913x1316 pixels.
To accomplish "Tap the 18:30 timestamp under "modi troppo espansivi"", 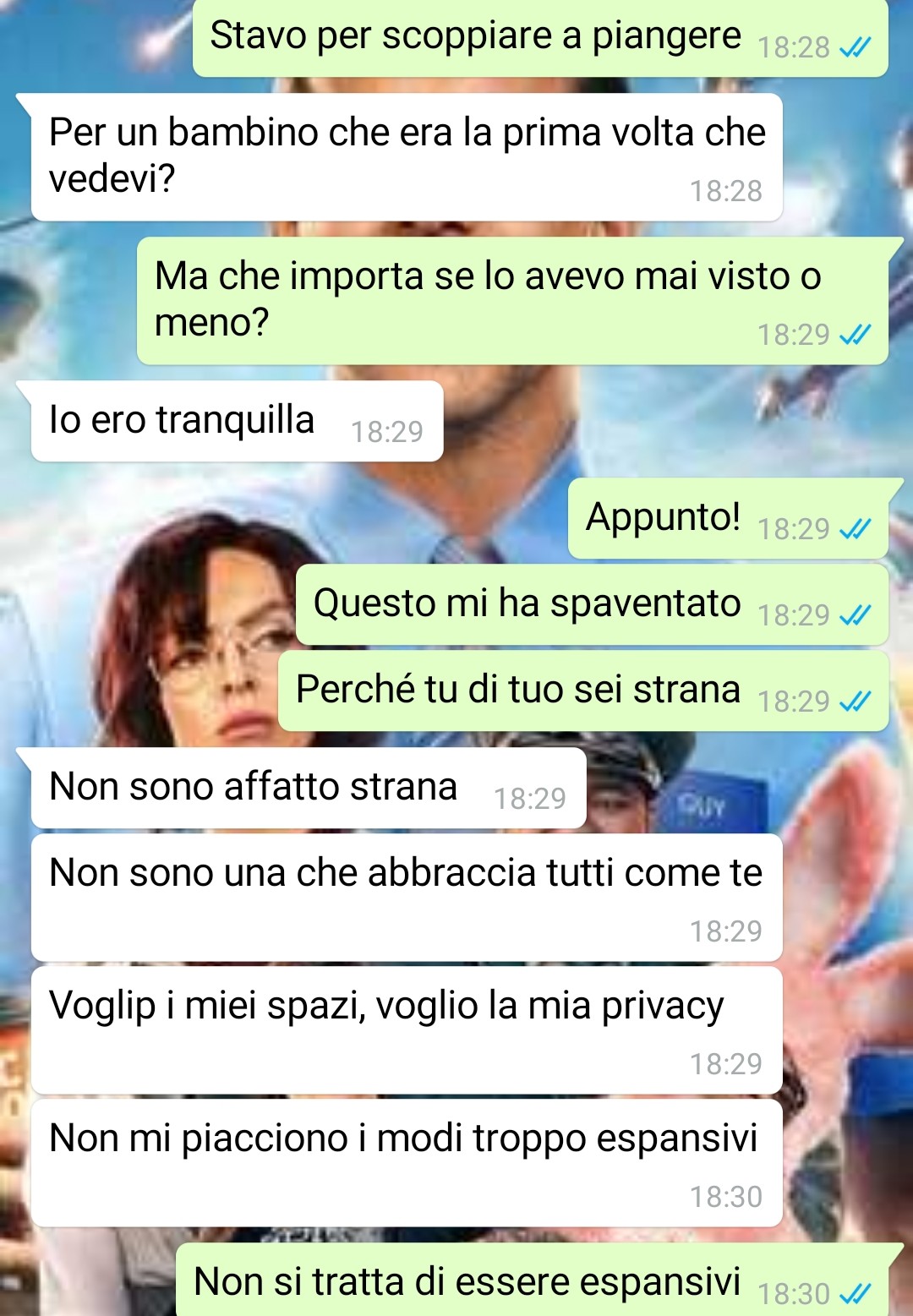I will point(725,1197).
